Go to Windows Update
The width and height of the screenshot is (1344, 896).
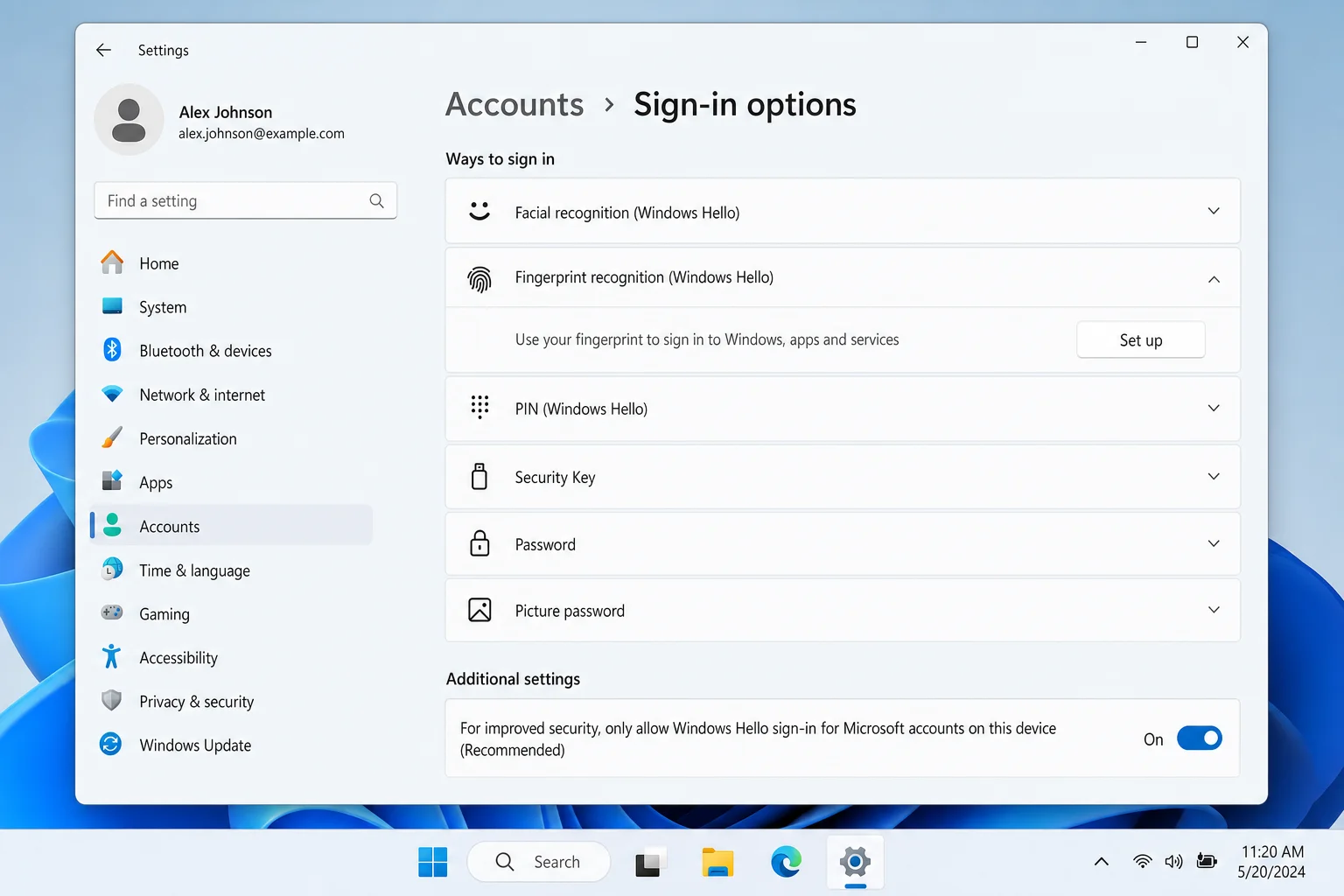[231, 745]
